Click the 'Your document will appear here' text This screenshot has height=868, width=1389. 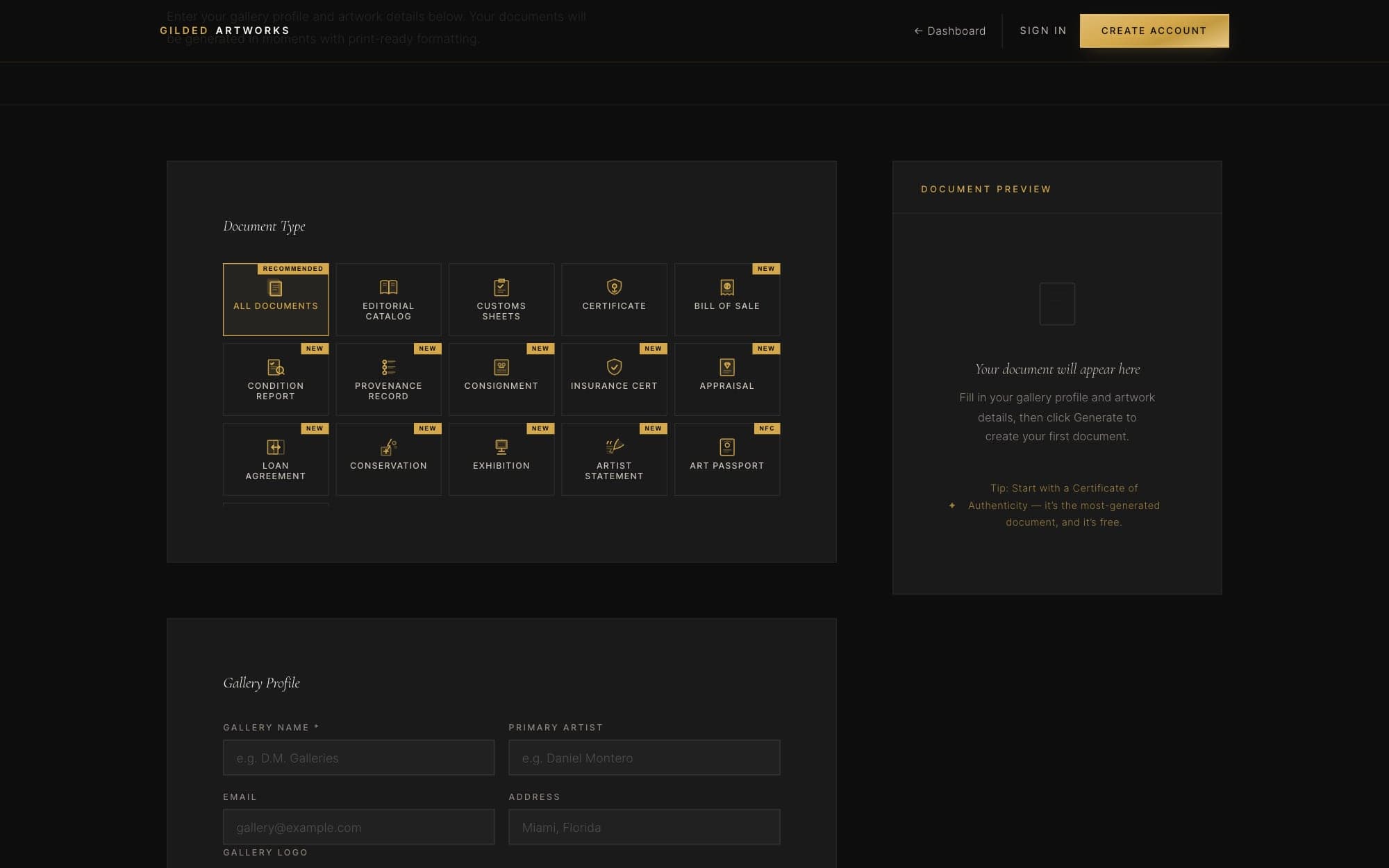tap(1057, 369)
